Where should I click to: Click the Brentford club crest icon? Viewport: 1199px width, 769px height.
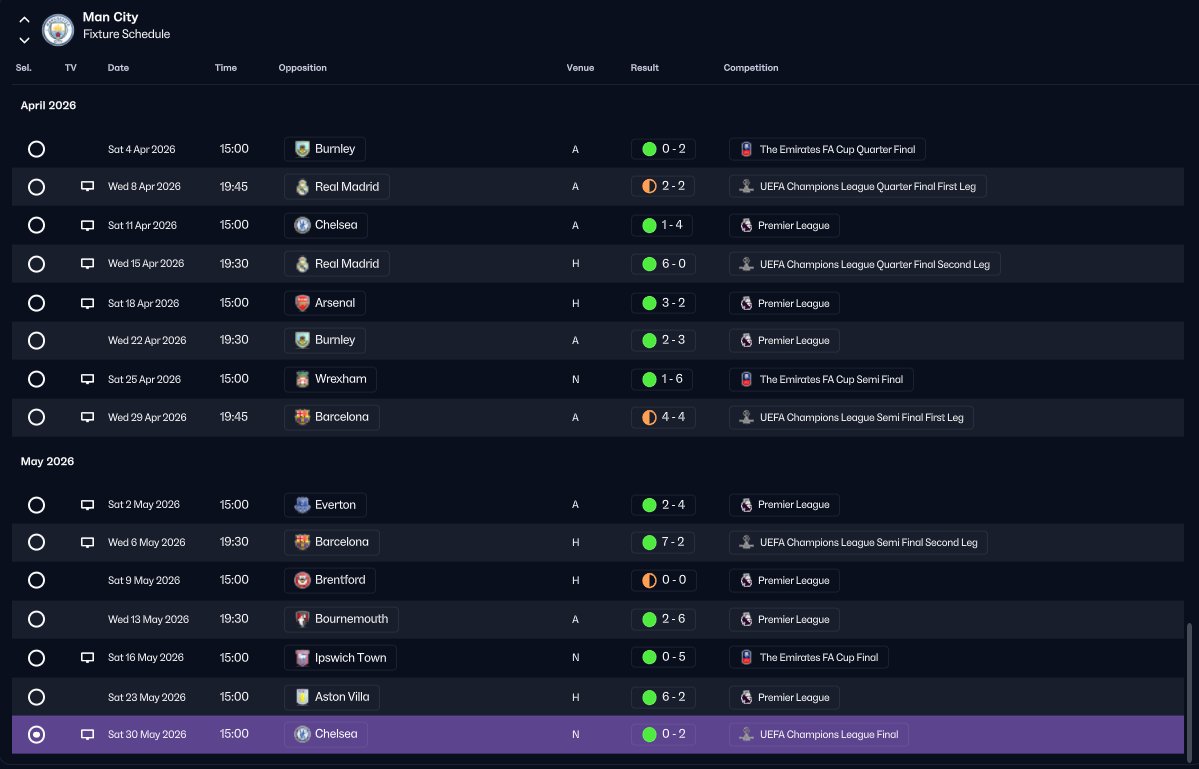point(302,580)
